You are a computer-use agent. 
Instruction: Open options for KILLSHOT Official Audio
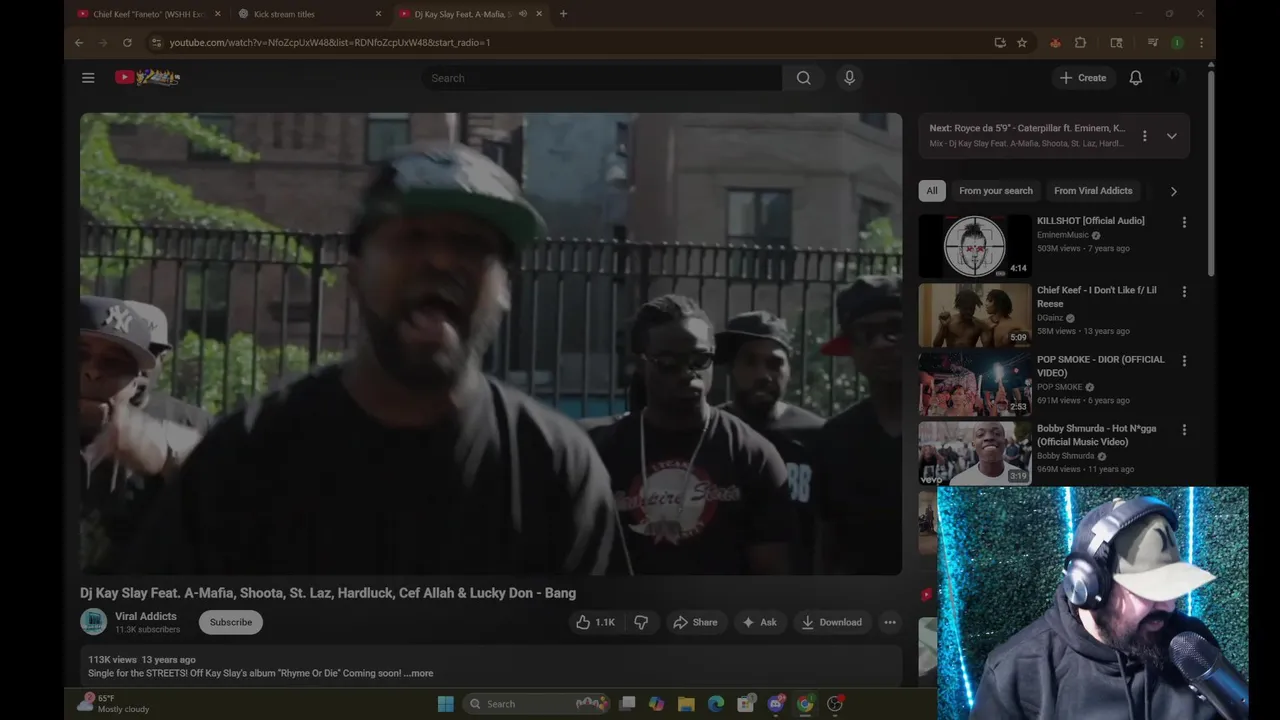(x=1184, y=223)
